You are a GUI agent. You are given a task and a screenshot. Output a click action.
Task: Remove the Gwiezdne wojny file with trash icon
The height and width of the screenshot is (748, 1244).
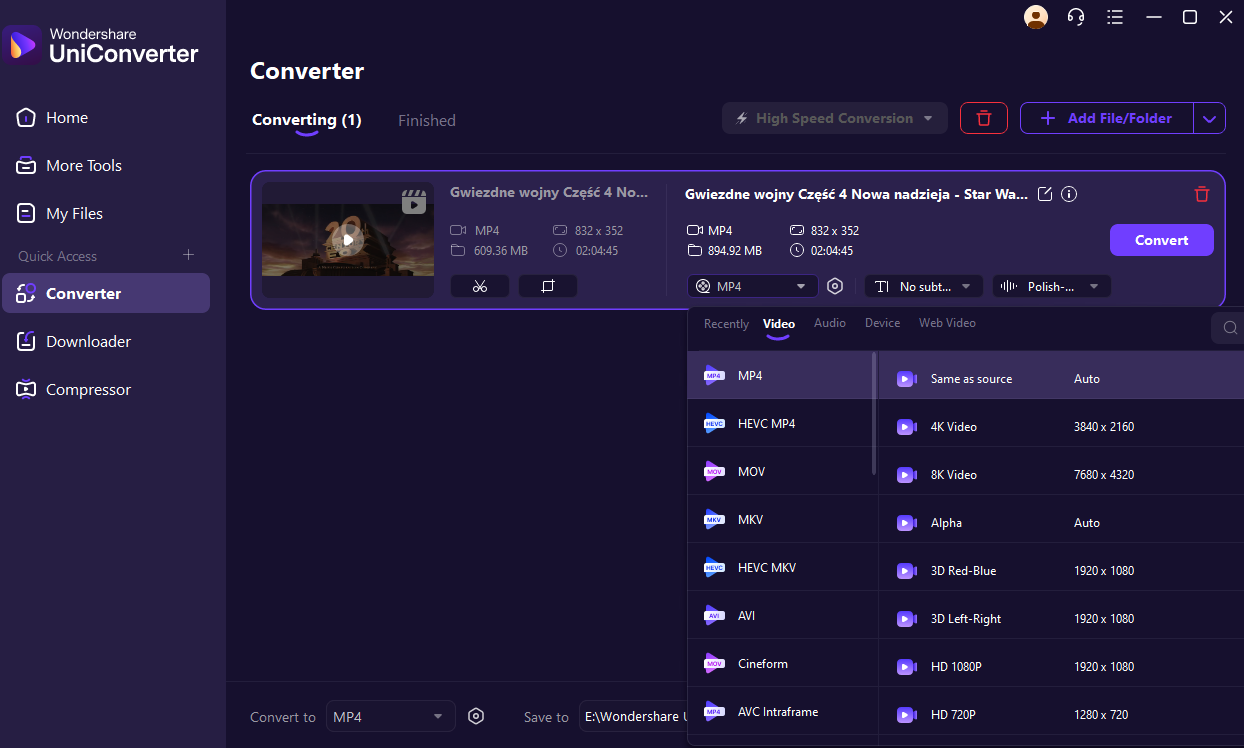point(1202,194)
